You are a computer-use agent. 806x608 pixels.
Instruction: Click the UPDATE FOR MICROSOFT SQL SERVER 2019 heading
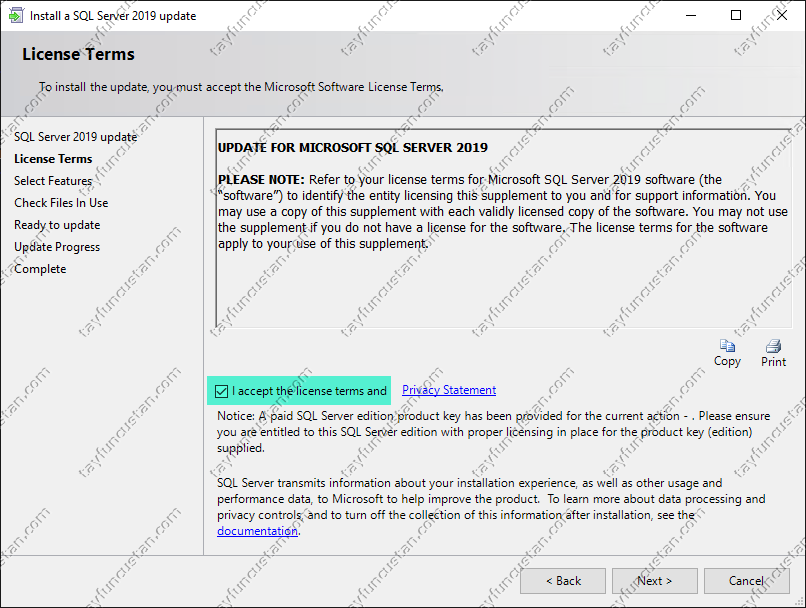353,148
